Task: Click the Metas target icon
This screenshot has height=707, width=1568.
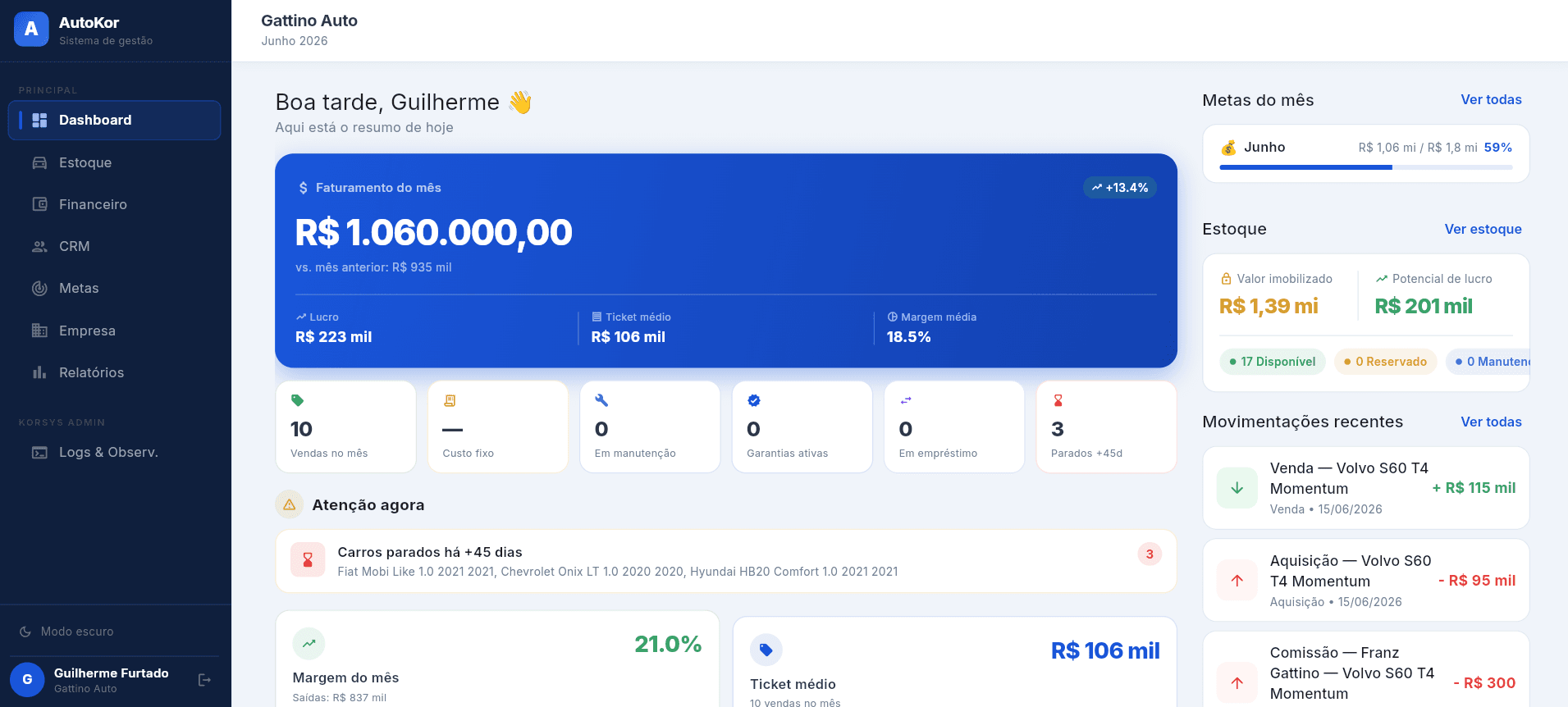Action: (x=39, y=288)
